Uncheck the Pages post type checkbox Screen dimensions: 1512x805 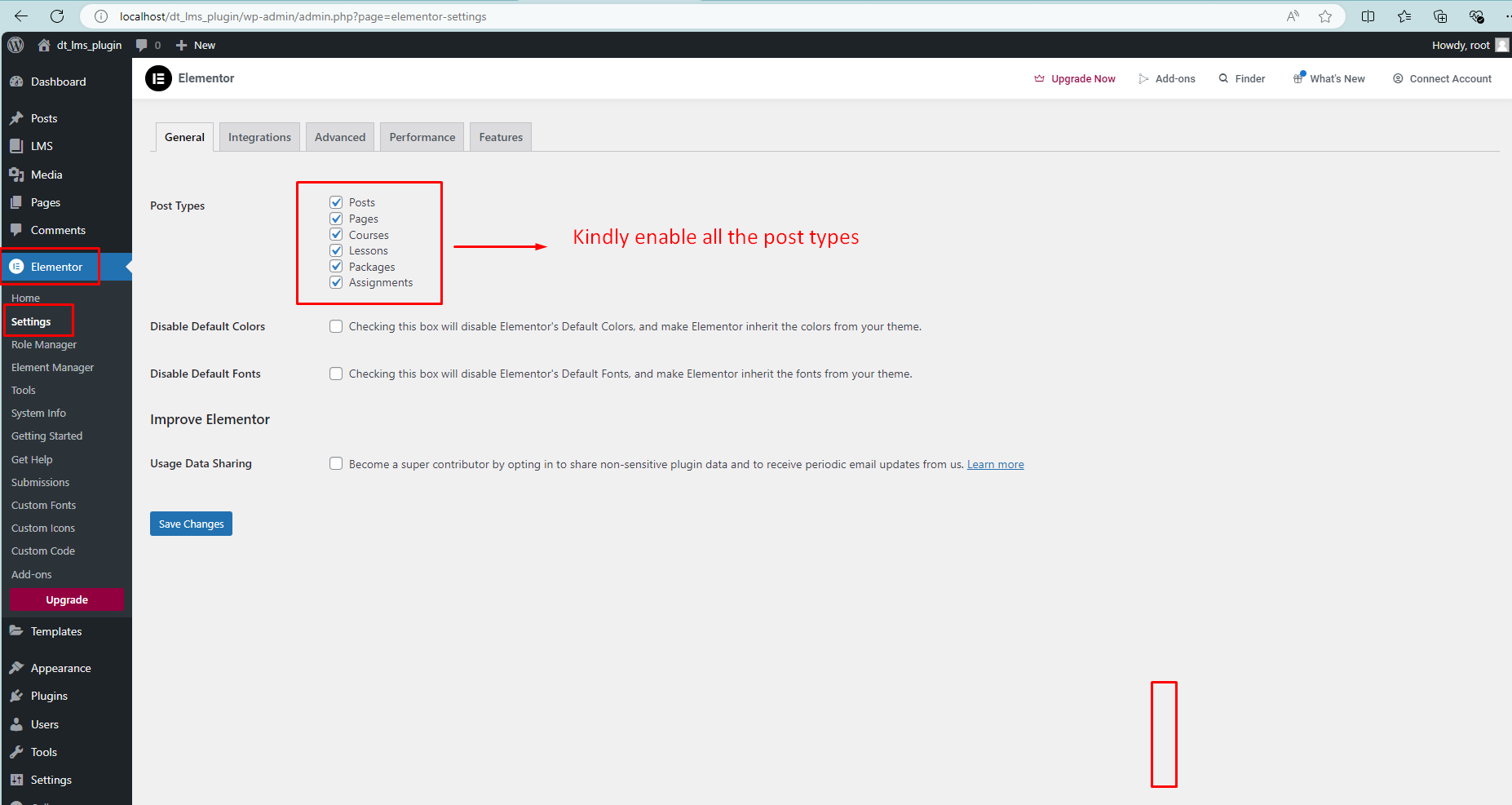[x=336, y=219]
